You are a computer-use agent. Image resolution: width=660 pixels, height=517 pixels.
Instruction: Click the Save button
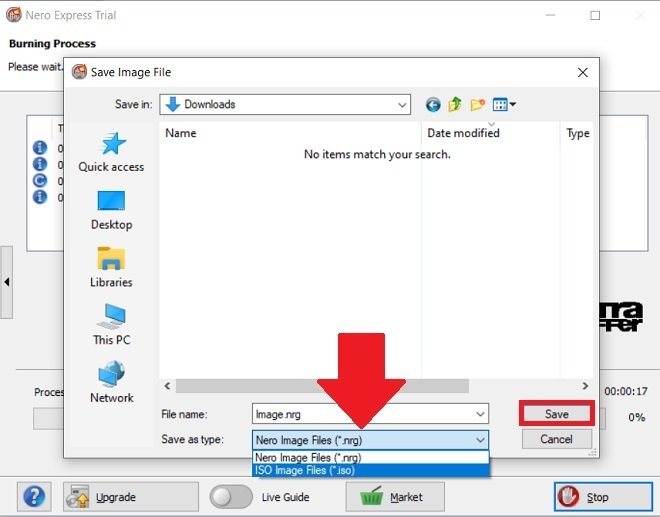pos(557,414)
